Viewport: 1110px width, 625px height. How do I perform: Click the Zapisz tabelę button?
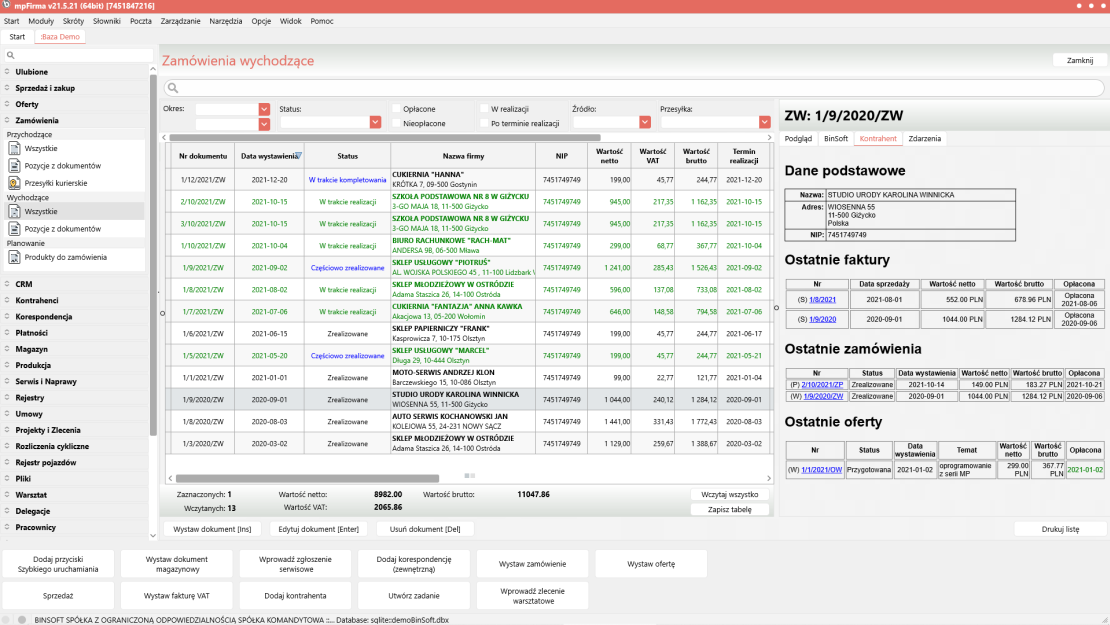click(x=729, y=510)
